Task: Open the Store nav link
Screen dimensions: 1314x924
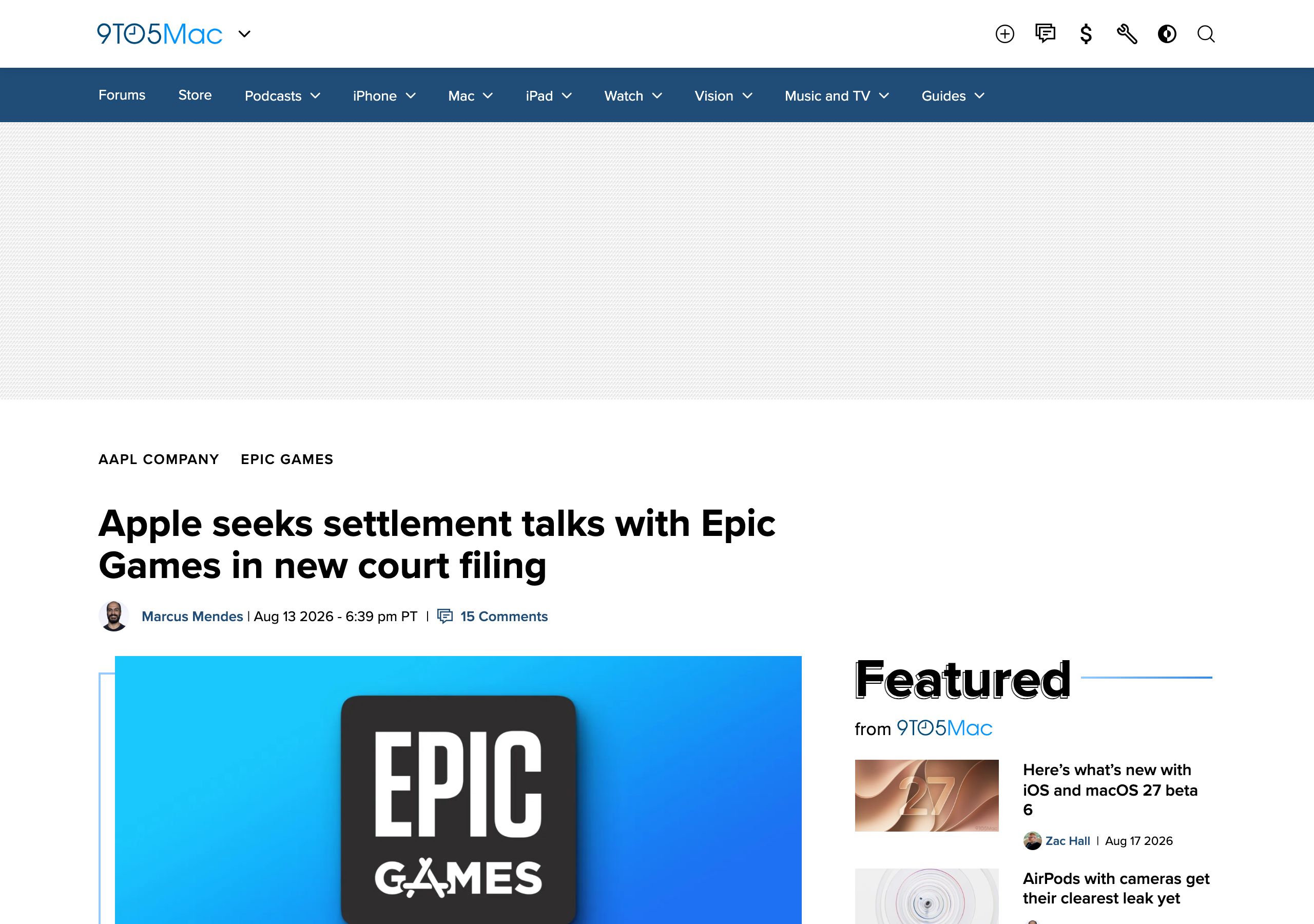Action: [x=195, y=95]
